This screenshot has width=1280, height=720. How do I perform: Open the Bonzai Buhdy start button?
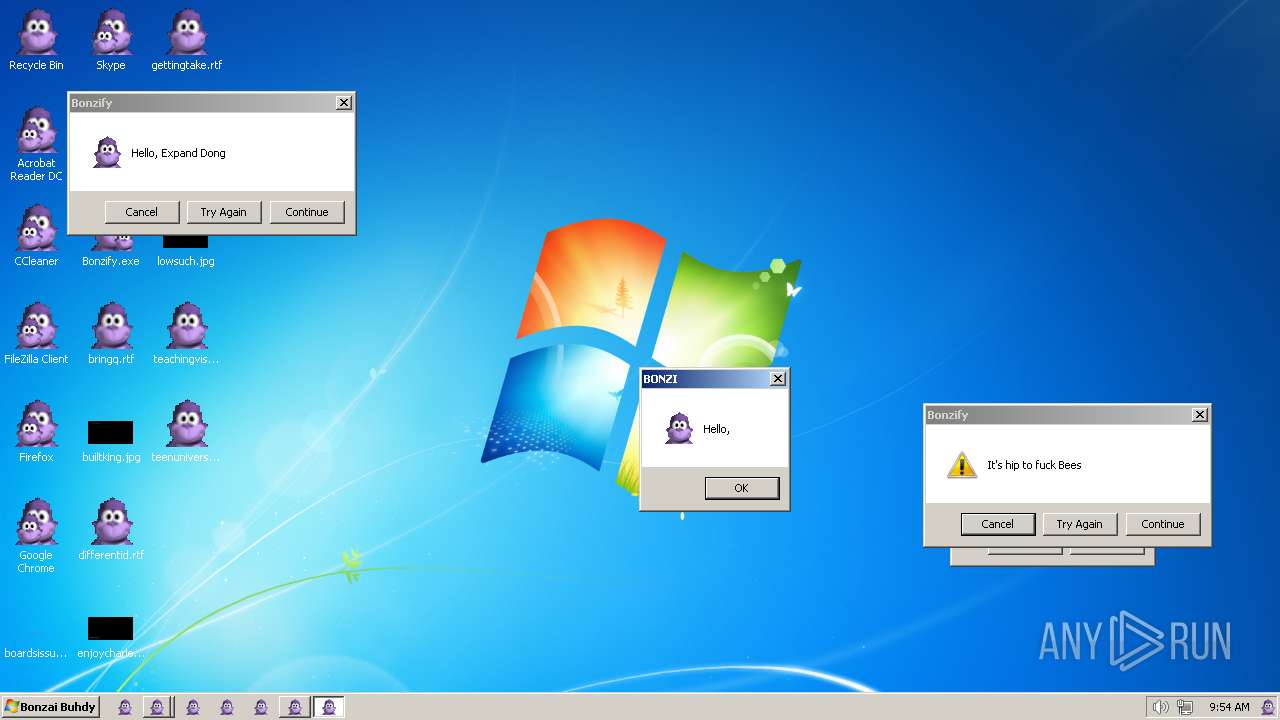tap(50, 707)
